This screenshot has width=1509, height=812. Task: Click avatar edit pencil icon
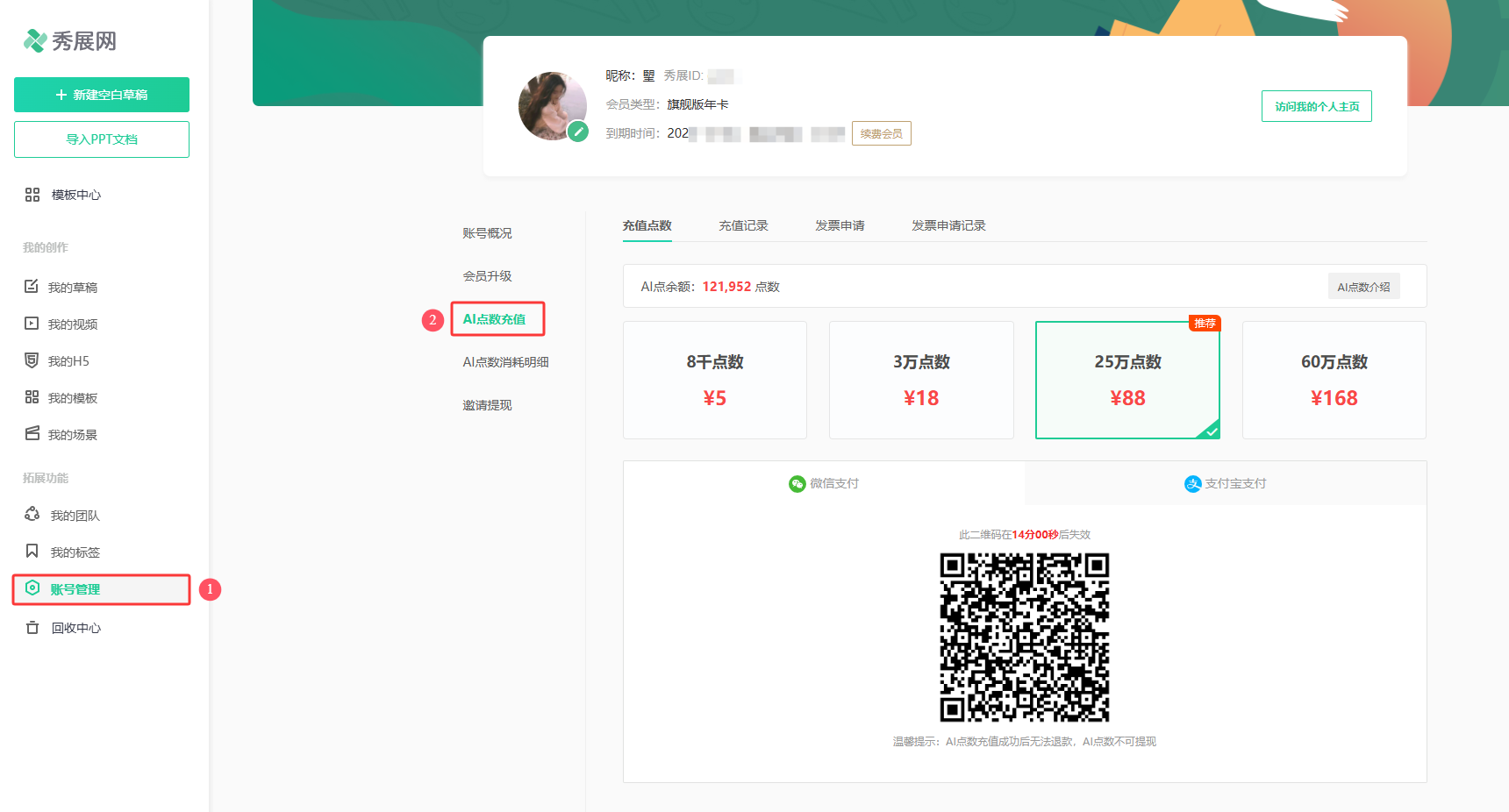tap(577, 132)
